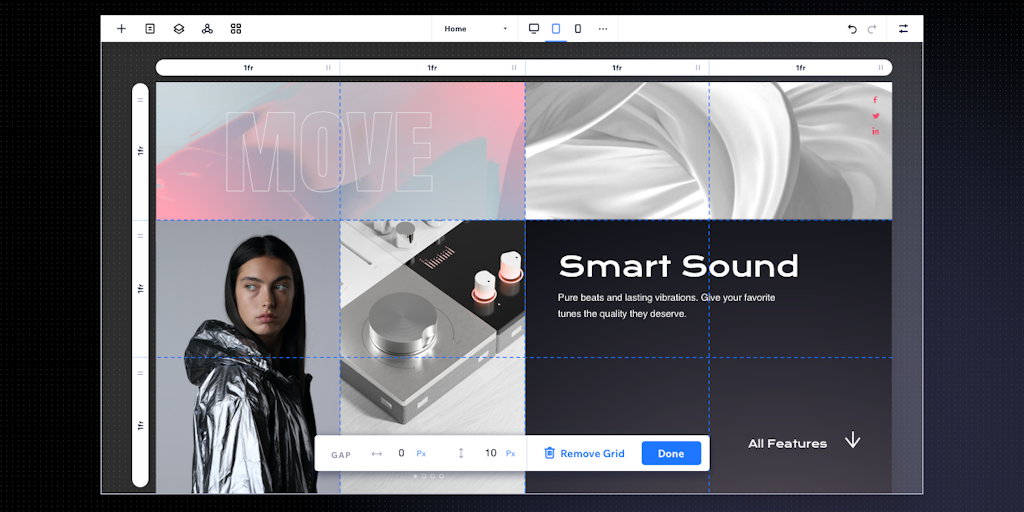
Task: Select the Smart Sound heading
Action: coord(679,266)
